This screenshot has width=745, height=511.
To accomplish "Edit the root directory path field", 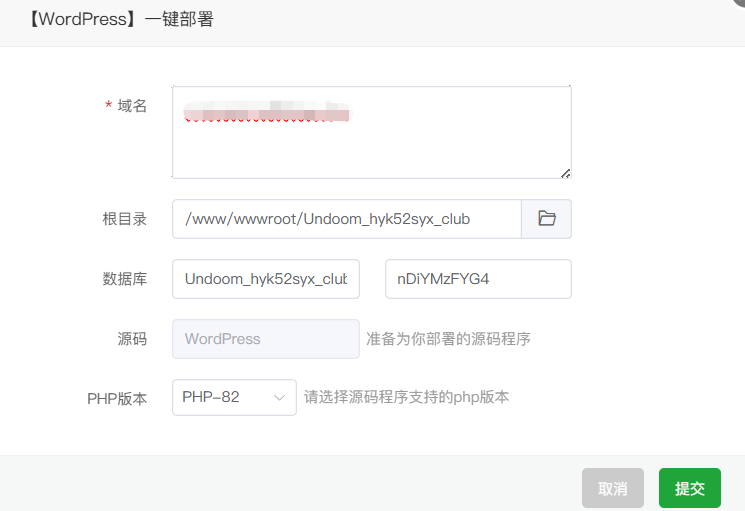I will [347, 219].
